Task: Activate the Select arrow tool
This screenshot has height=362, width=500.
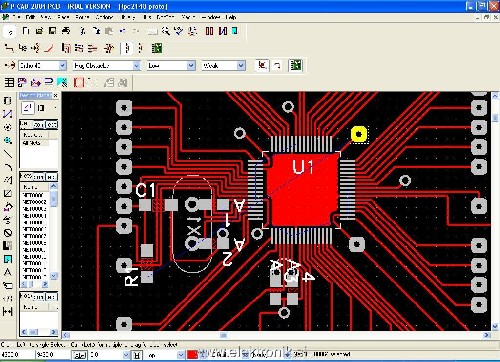Action: point(9,32)
